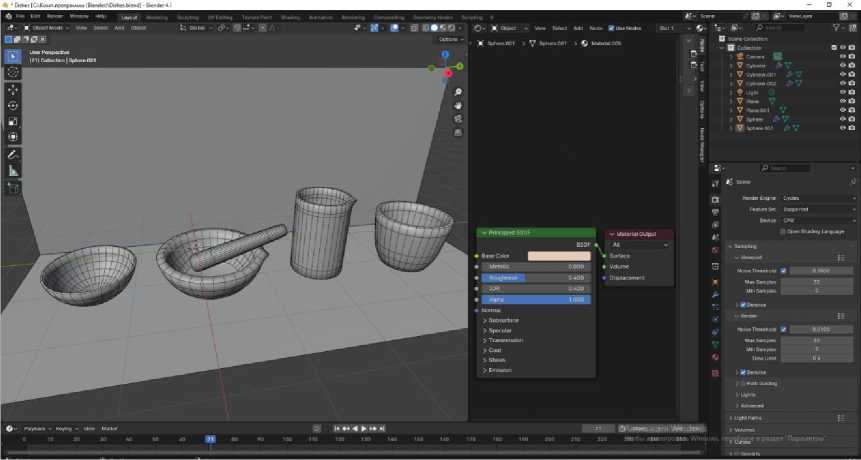Activate the Annotate tool

coord(13,155)
